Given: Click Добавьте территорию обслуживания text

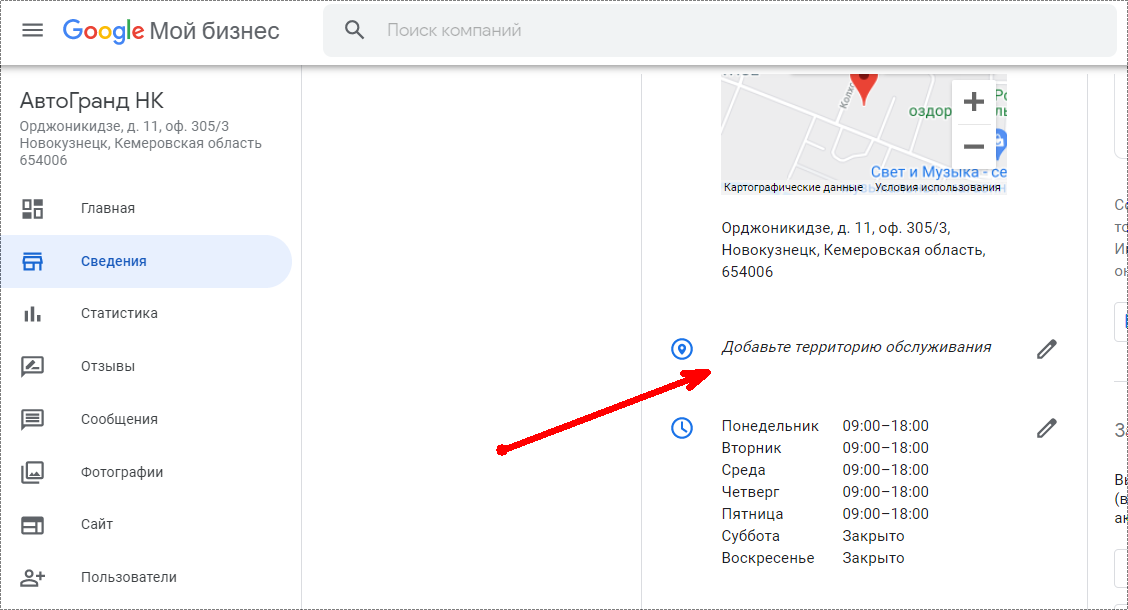Looking at the screenshot, I should (856, 347).
